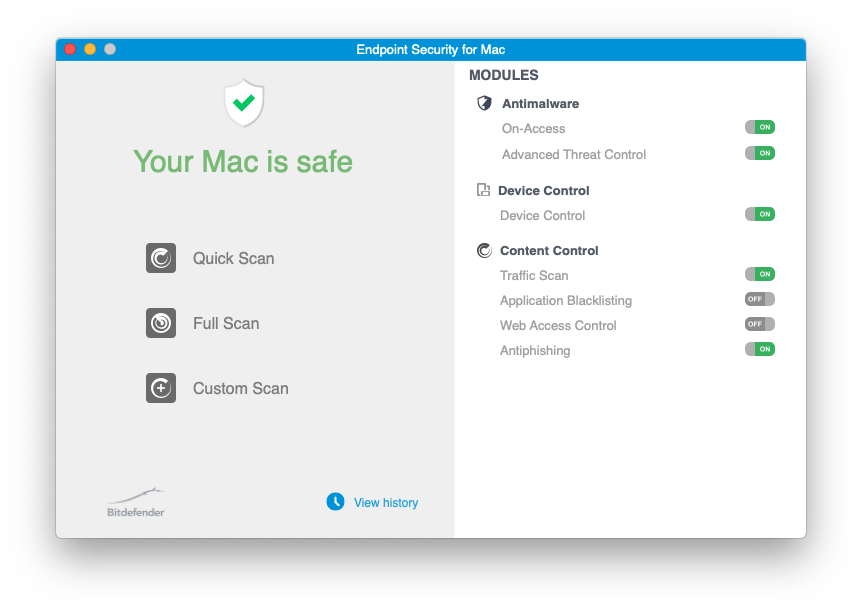Turn off the Device Control toggle

pyautogui.click(x=759, y=215)
